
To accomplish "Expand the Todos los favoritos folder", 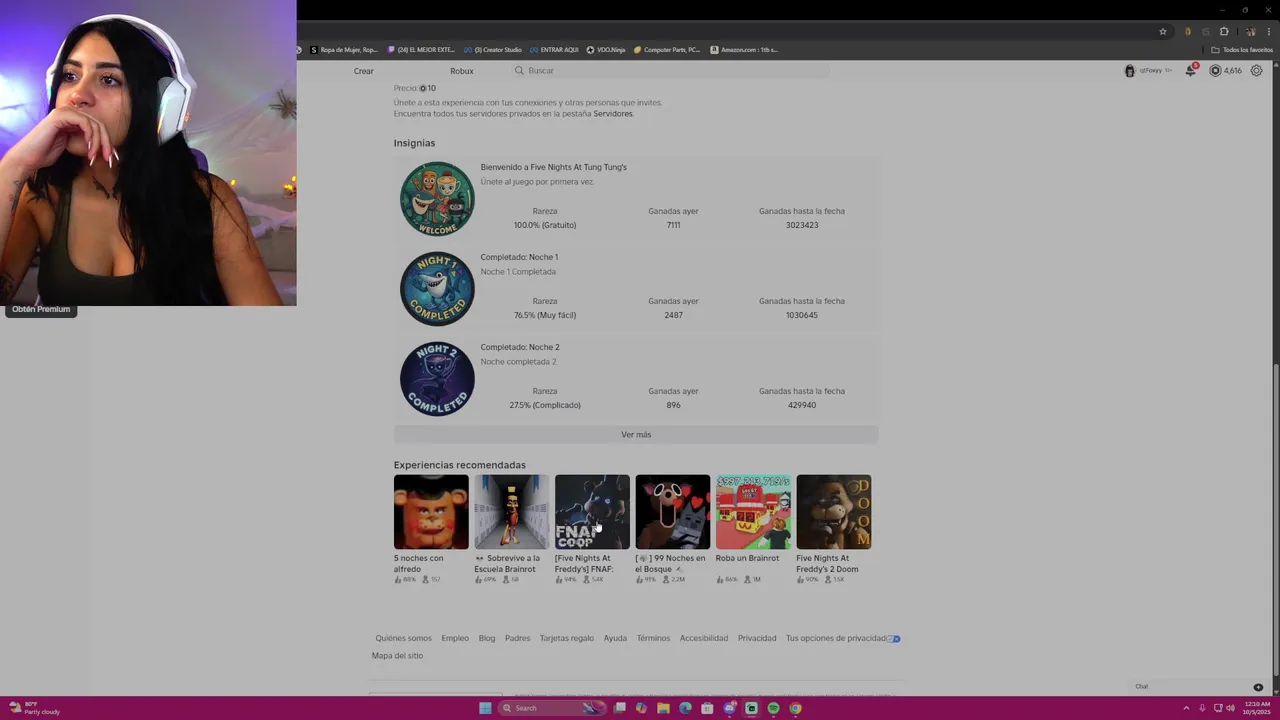I will tap(1241, 49).
